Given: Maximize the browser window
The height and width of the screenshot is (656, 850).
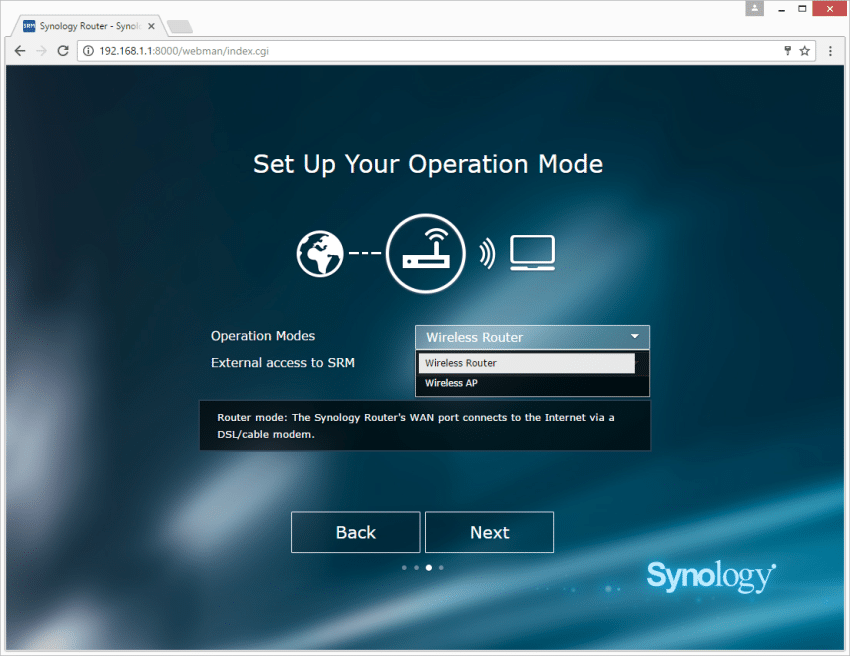Looking at the screenshot, I should click(x=802, y=9).
